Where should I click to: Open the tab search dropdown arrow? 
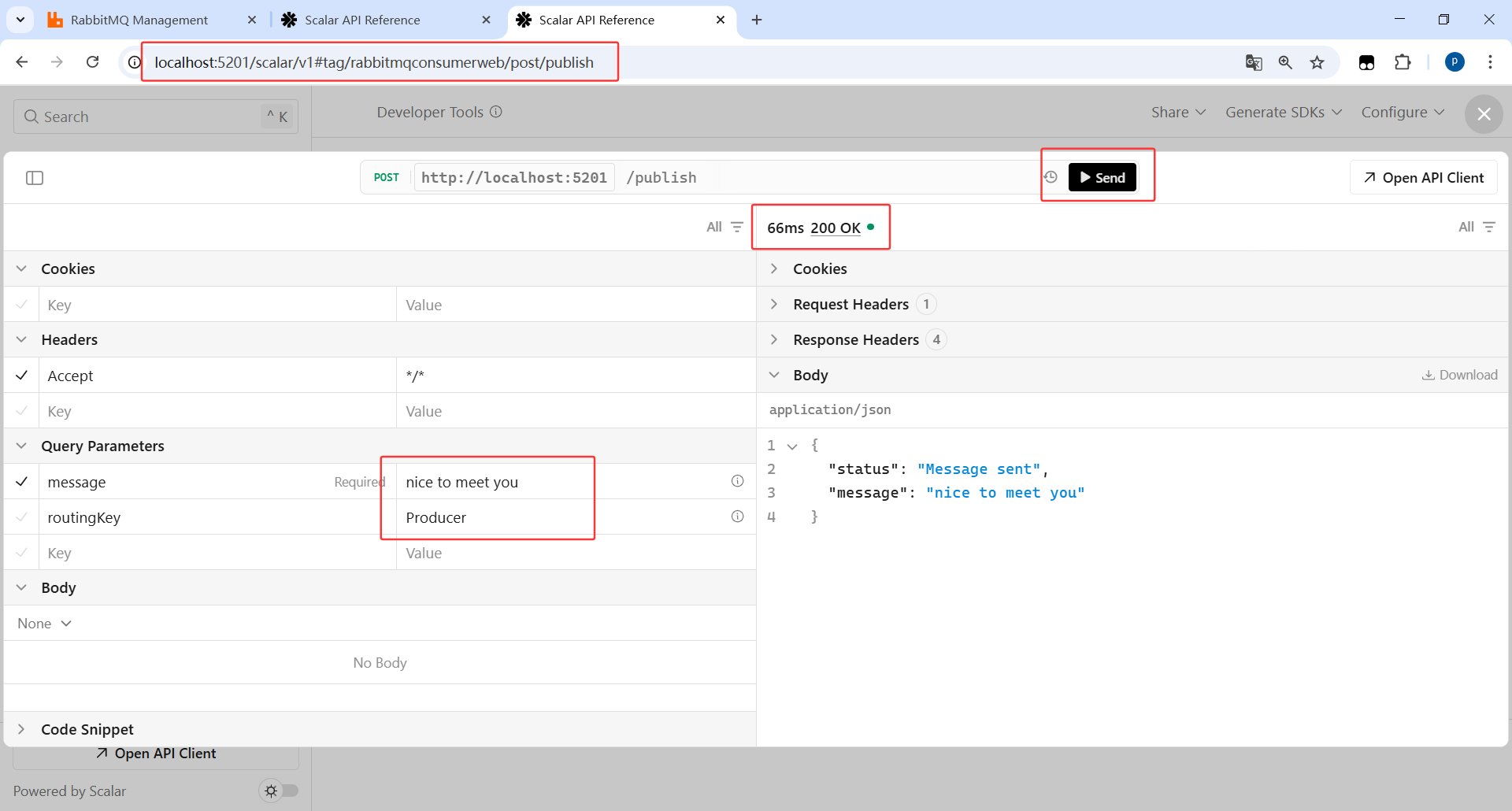click(x=20, y=20)
